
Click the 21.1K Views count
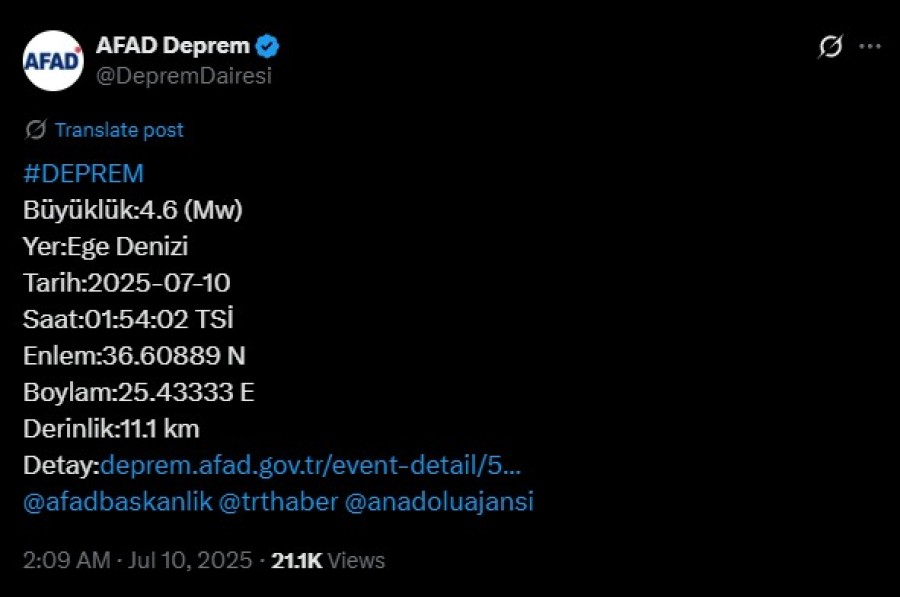[x=328, y=560]
